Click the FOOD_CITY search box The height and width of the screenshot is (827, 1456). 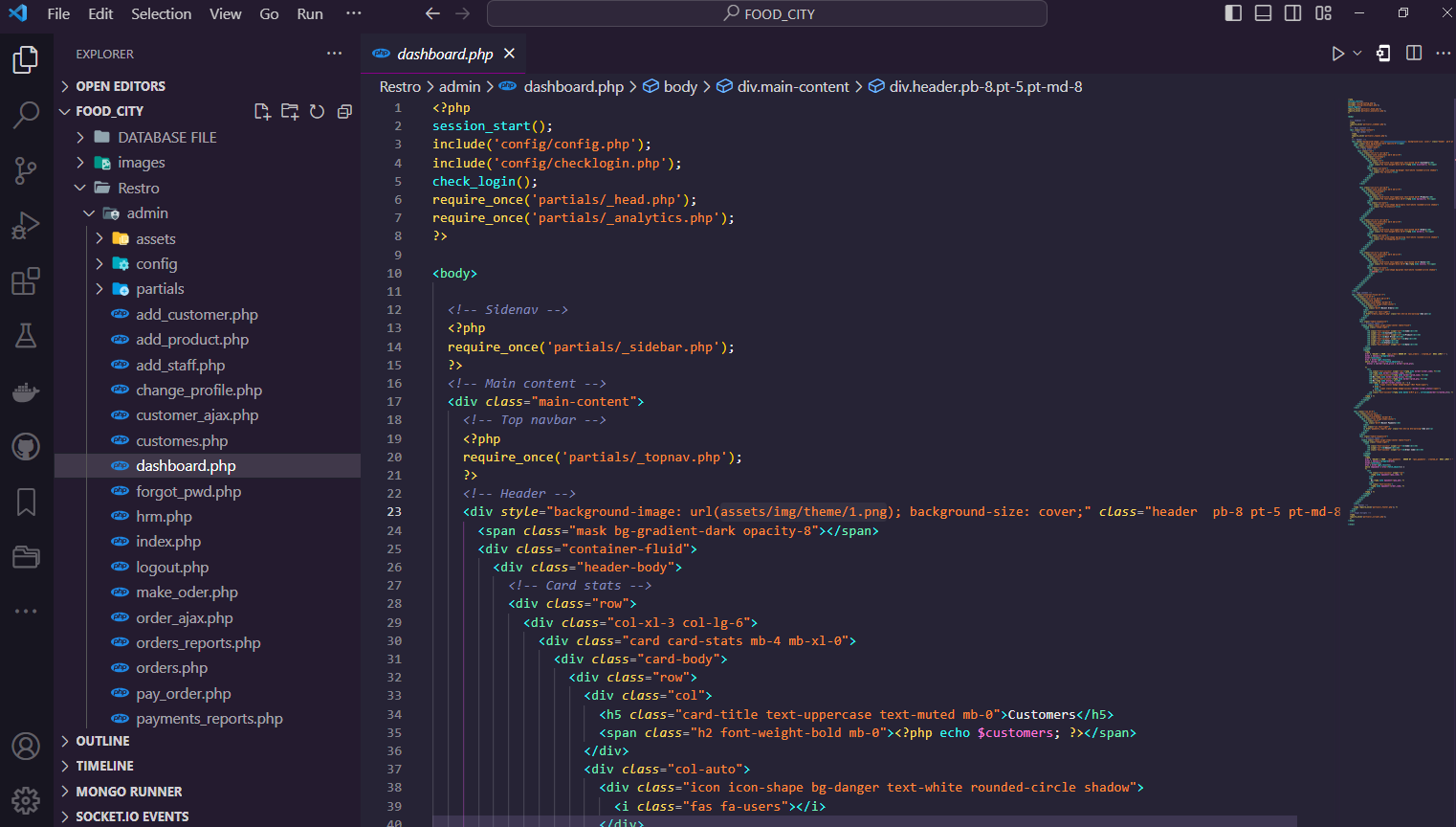coord(765,13)
